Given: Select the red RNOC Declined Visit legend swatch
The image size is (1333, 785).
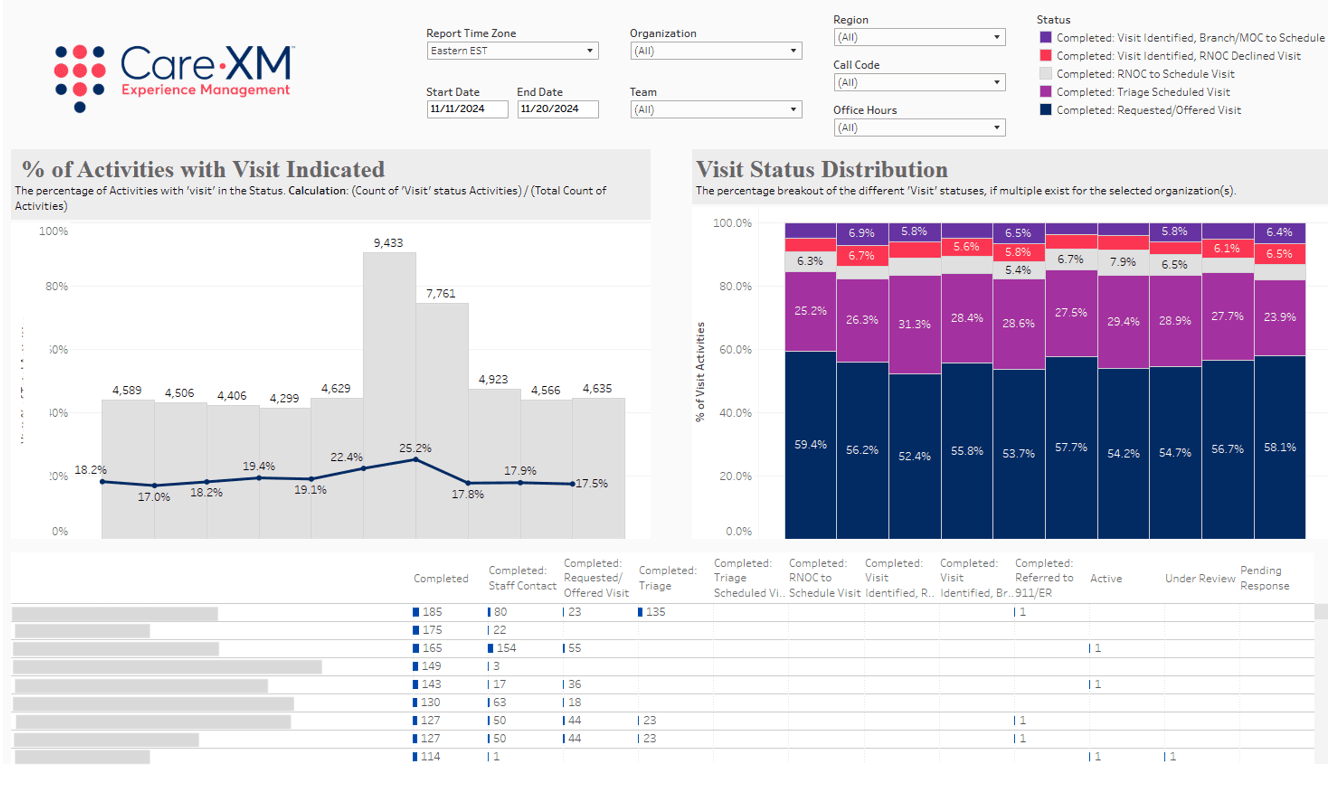Looking at the screenshot, I should click(1046, 56).
